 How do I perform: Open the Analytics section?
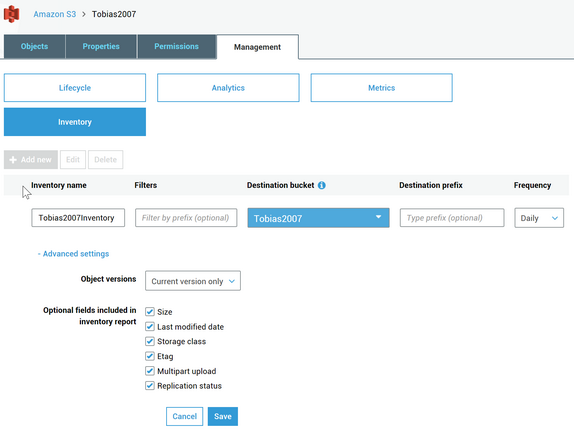pyautogui.click(x=228, y=88)
